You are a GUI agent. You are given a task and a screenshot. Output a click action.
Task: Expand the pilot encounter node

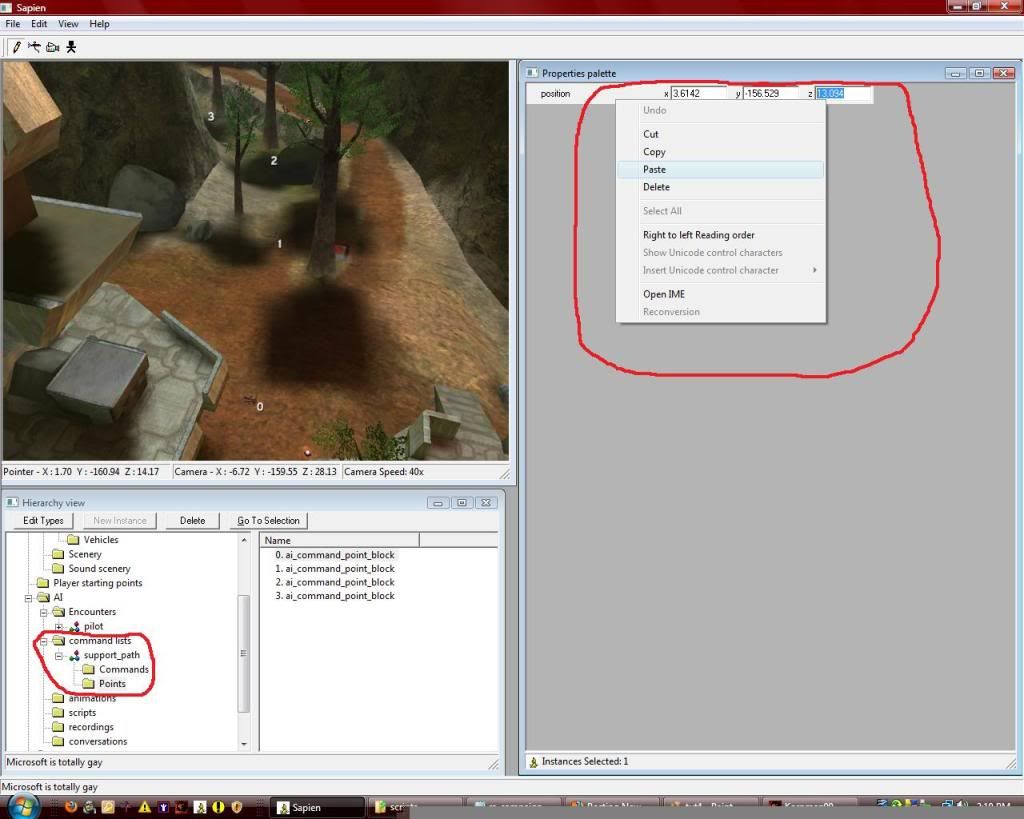click(59, 626)
